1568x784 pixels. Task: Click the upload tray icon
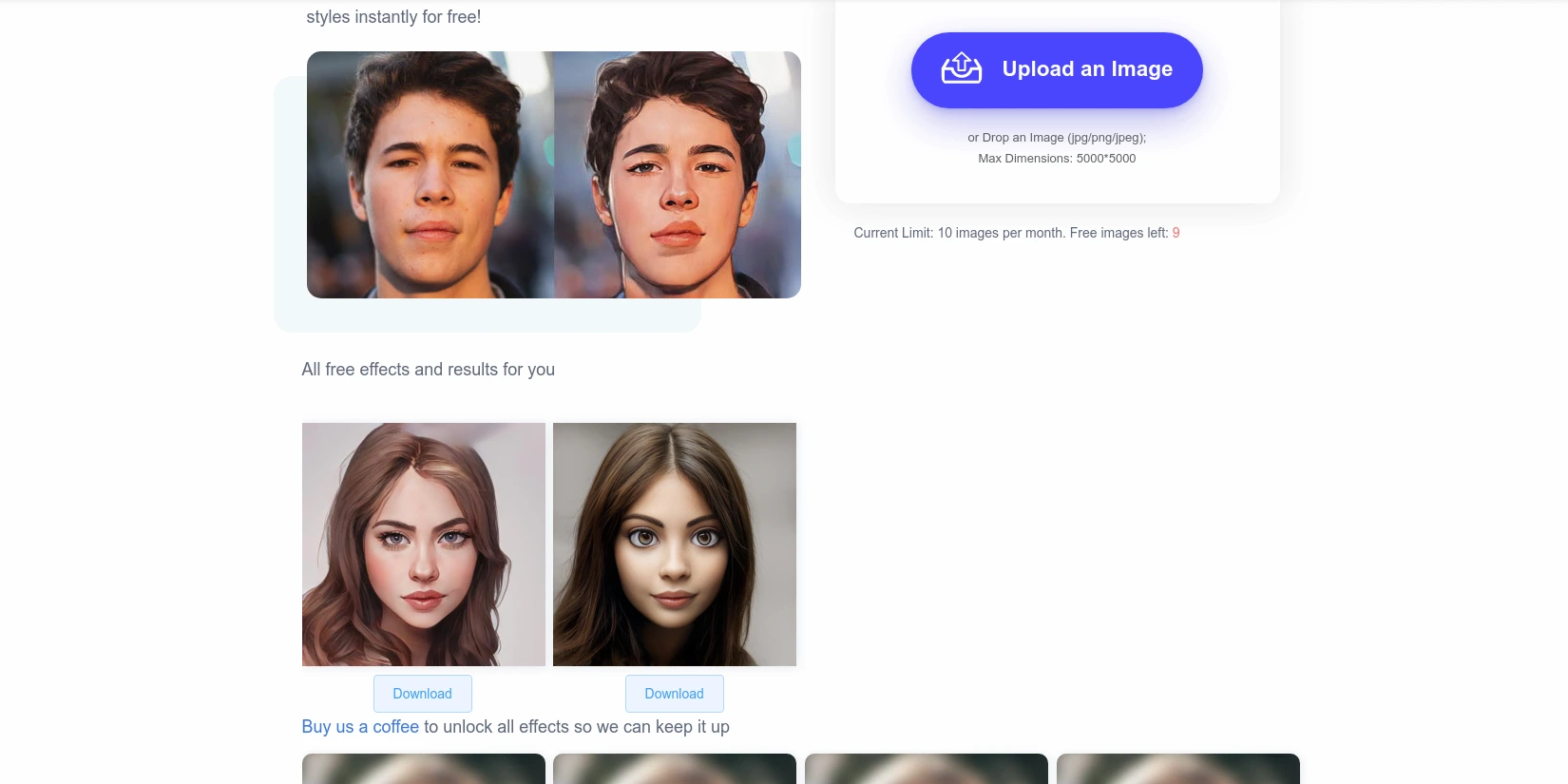[x=961, y=69]
